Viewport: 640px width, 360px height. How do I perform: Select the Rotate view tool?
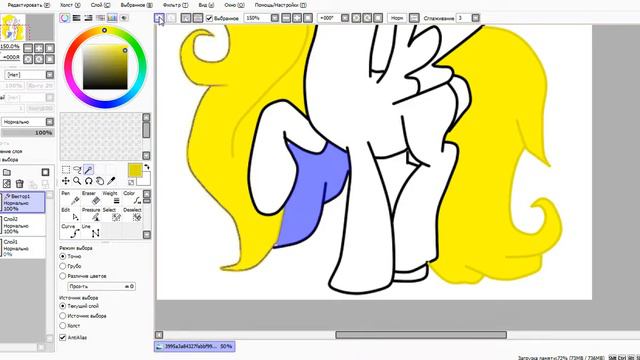coord(89,181)
